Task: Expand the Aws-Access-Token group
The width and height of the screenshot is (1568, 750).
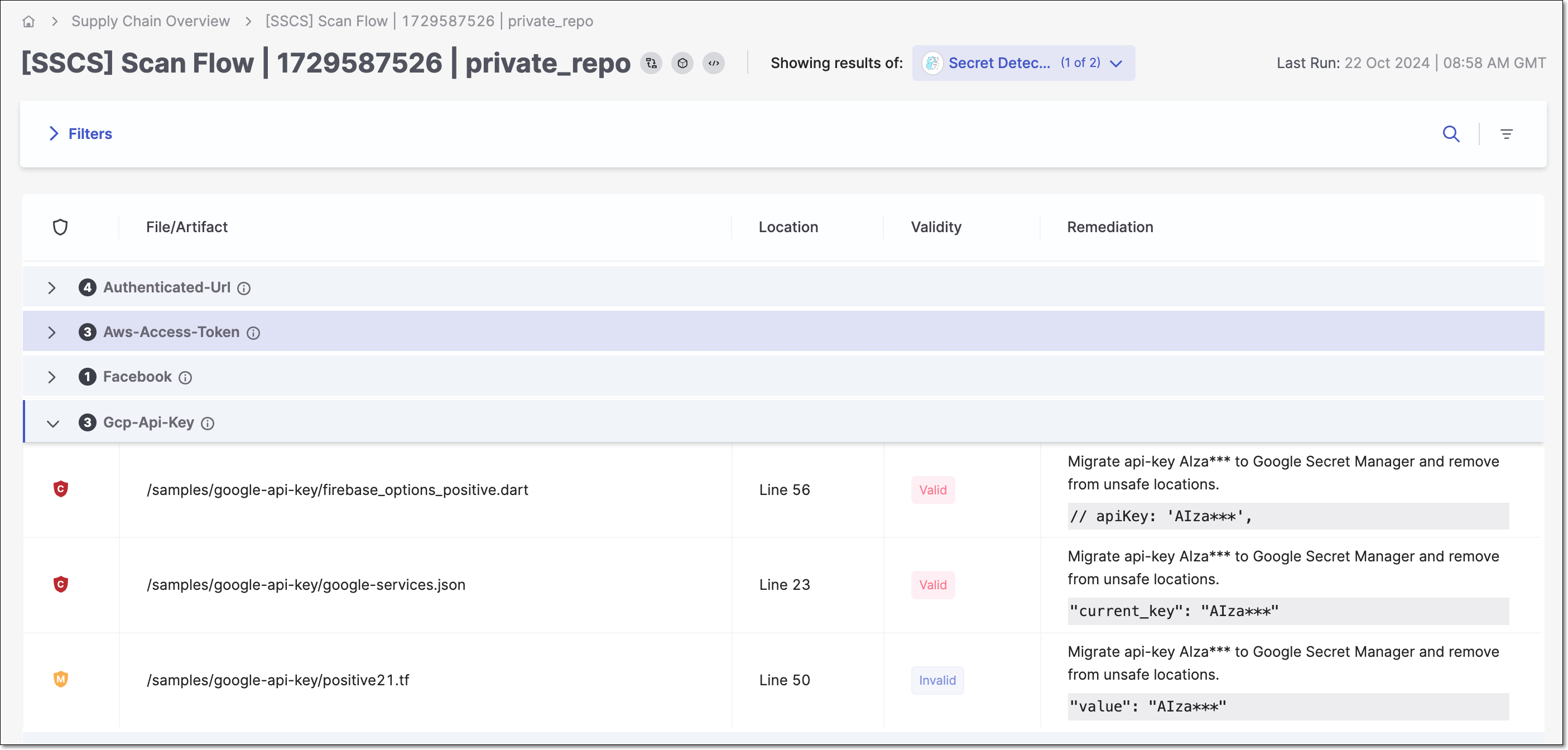Action: (52, 332)
